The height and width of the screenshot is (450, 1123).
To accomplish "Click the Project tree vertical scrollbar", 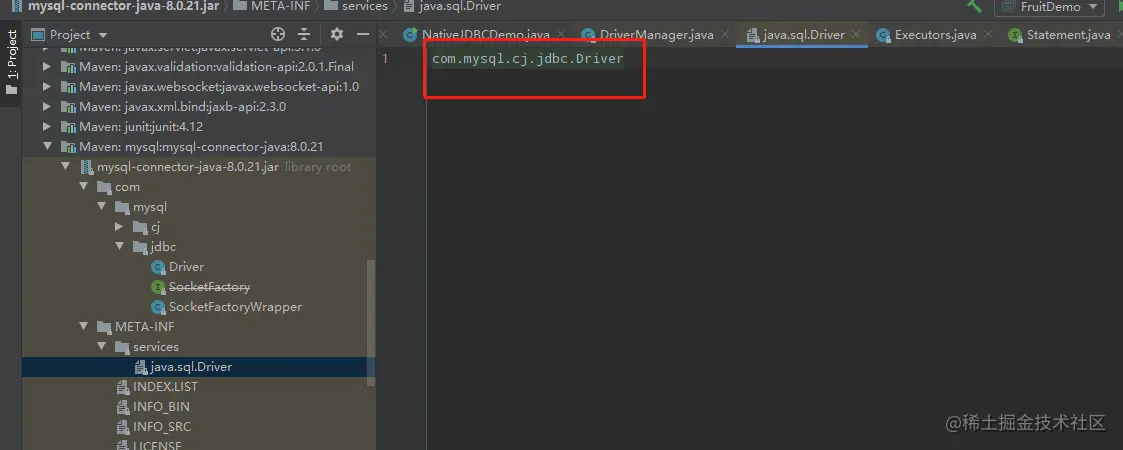I will coord(370,322).
